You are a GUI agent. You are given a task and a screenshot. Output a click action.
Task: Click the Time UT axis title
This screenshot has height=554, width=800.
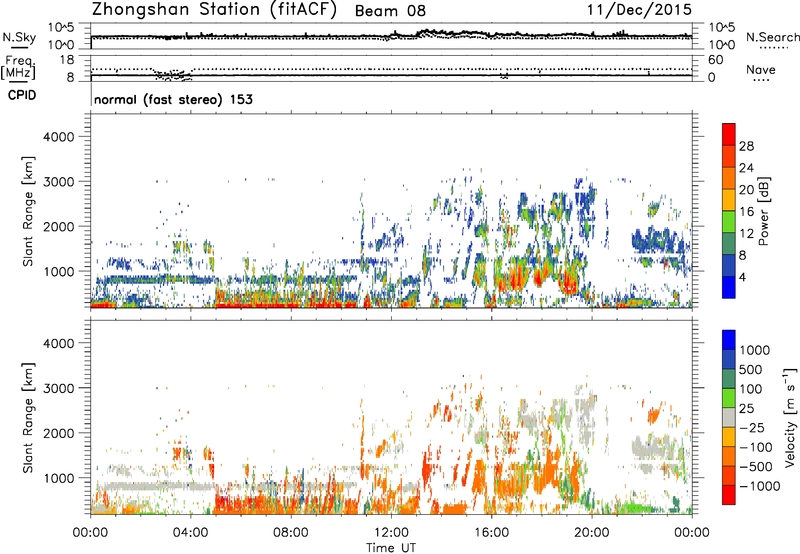click(x=391, y=548)
